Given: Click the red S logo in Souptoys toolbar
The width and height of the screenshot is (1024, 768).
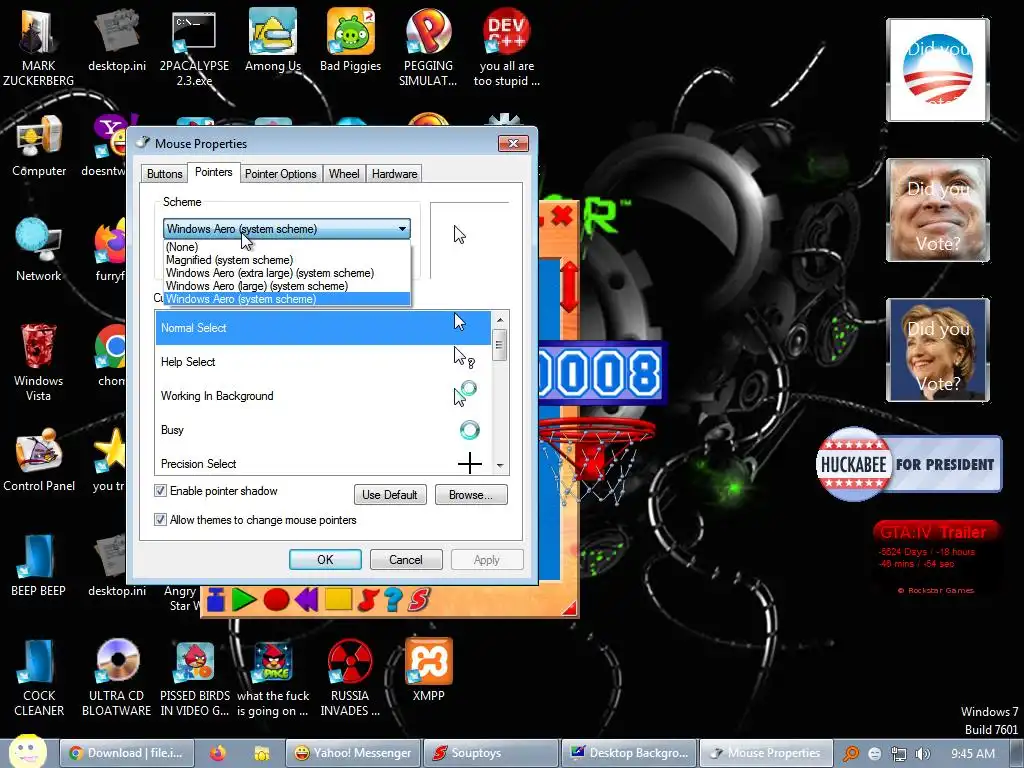Looking at the screenshot, I should pyautogui.click(x=419, y=600).
